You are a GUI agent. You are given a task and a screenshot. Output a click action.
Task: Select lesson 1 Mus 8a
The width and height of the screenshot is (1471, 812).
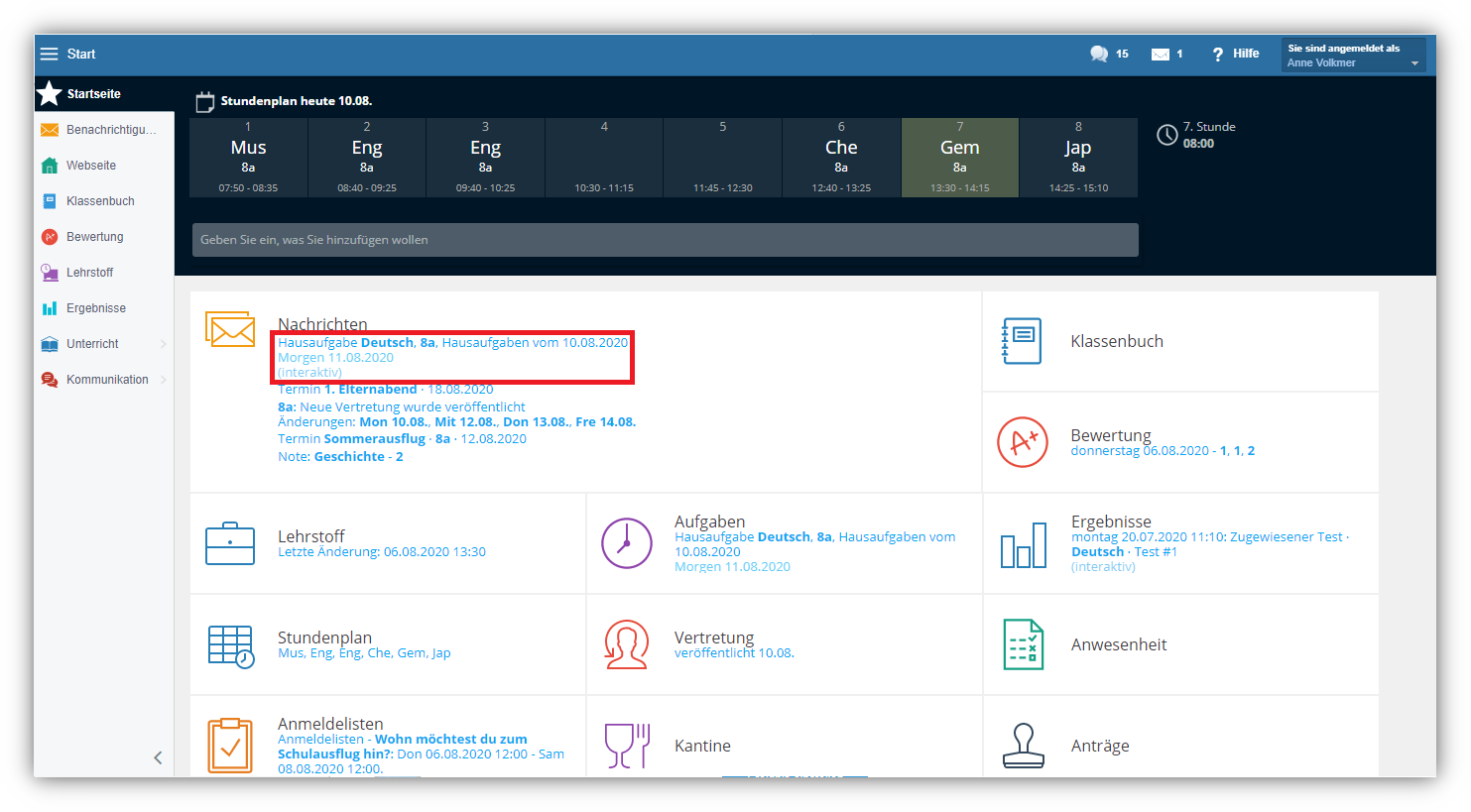tap(248, 158)
